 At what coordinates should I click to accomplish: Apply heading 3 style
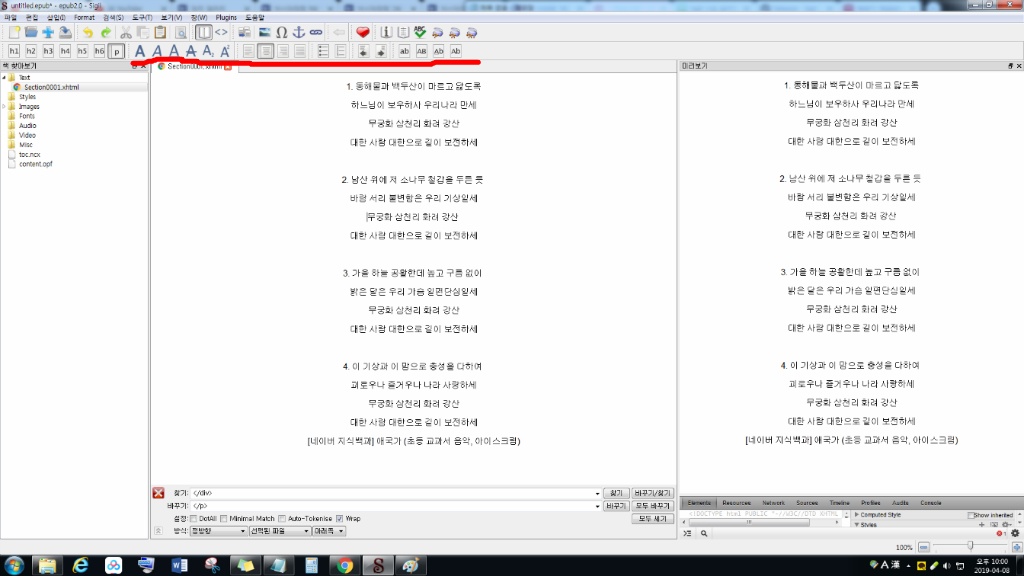point(48,51)
